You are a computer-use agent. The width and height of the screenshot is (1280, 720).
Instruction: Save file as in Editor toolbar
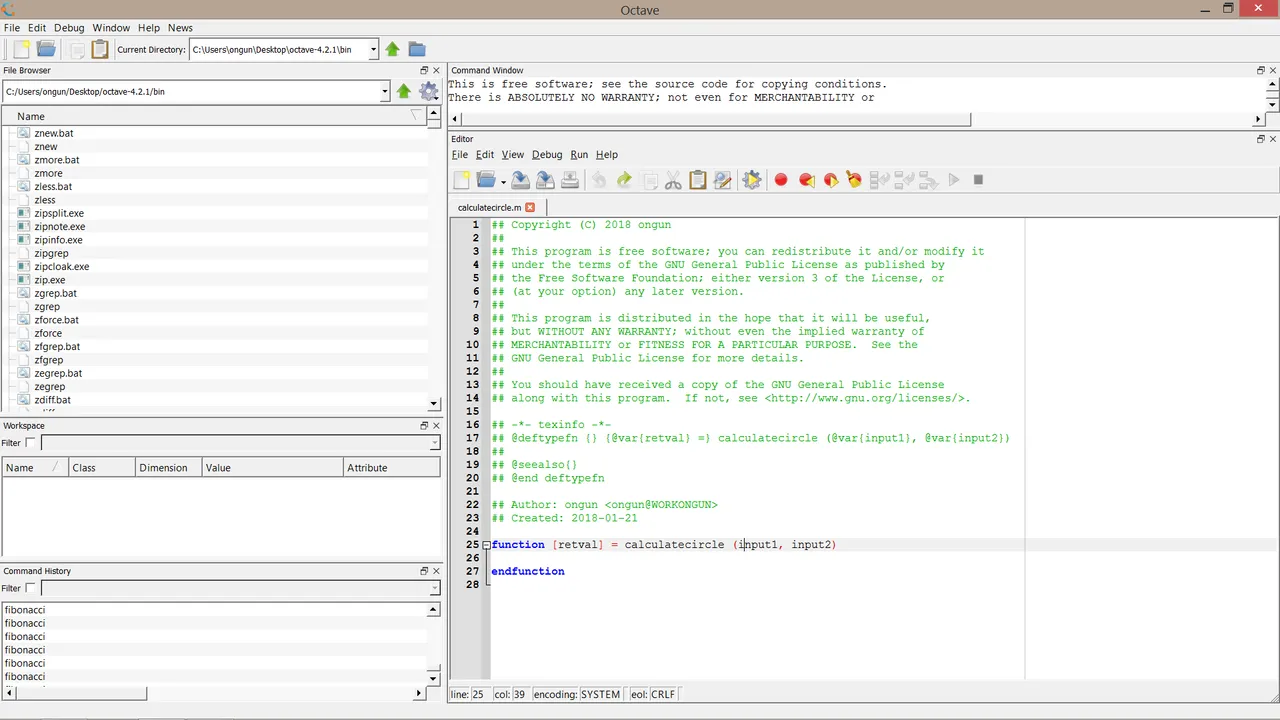click(x=545, y=180)
